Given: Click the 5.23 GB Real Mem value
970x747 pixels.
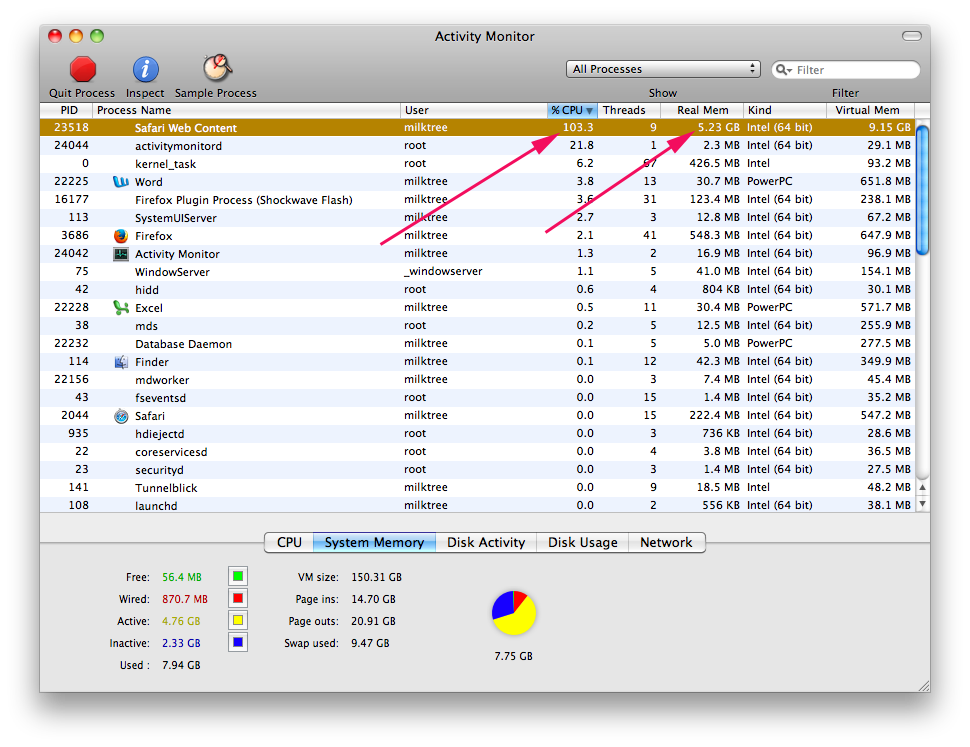Looking at the screenshot, I should pyautogui.click(x=718, y=127).
